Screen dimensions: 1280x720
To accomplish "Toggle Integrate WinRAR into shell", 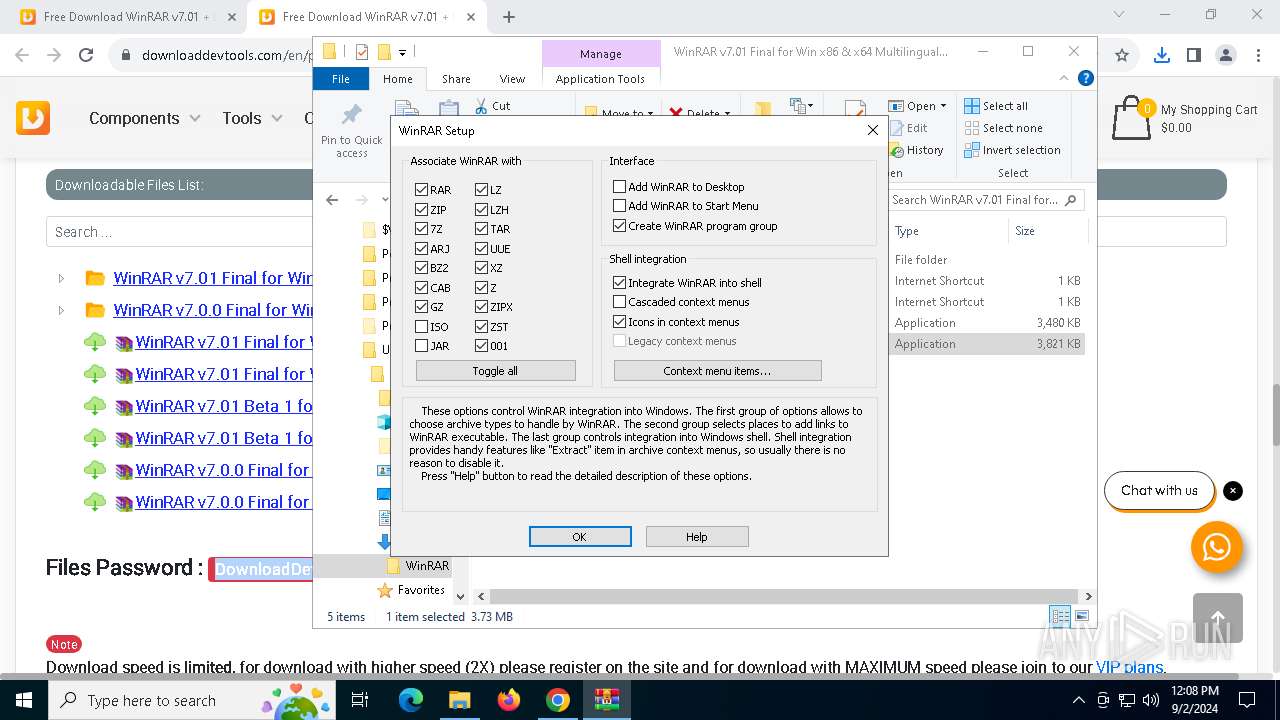I will (620, 283).
